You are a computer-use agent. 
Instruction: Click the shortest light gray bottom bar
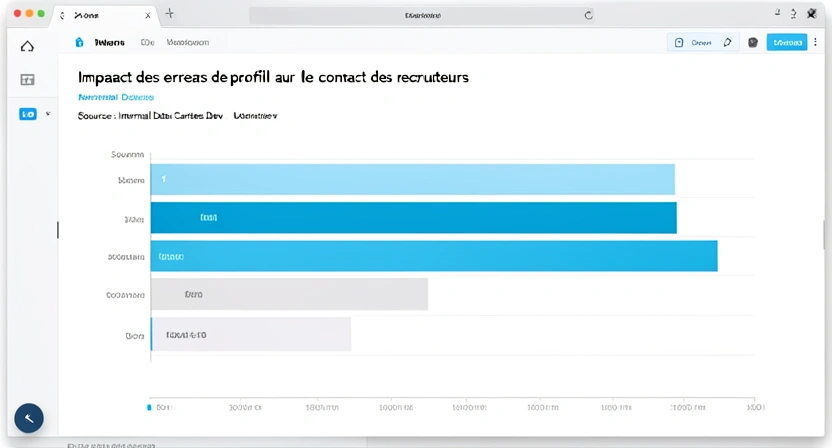[251, 334]
